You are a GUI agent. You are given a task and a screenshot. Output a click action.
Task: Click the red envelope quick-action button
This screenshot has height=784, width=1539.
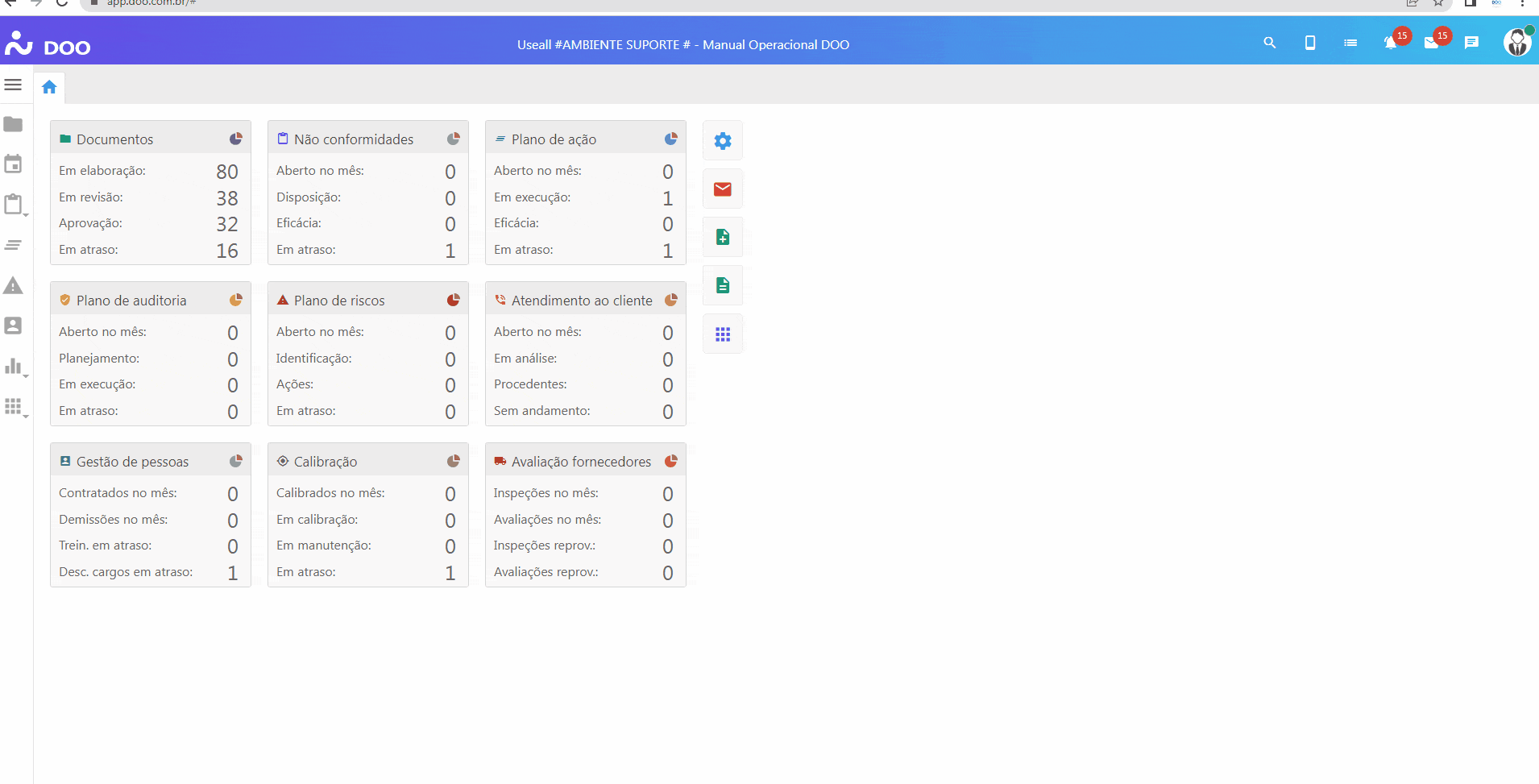[723, 189]
